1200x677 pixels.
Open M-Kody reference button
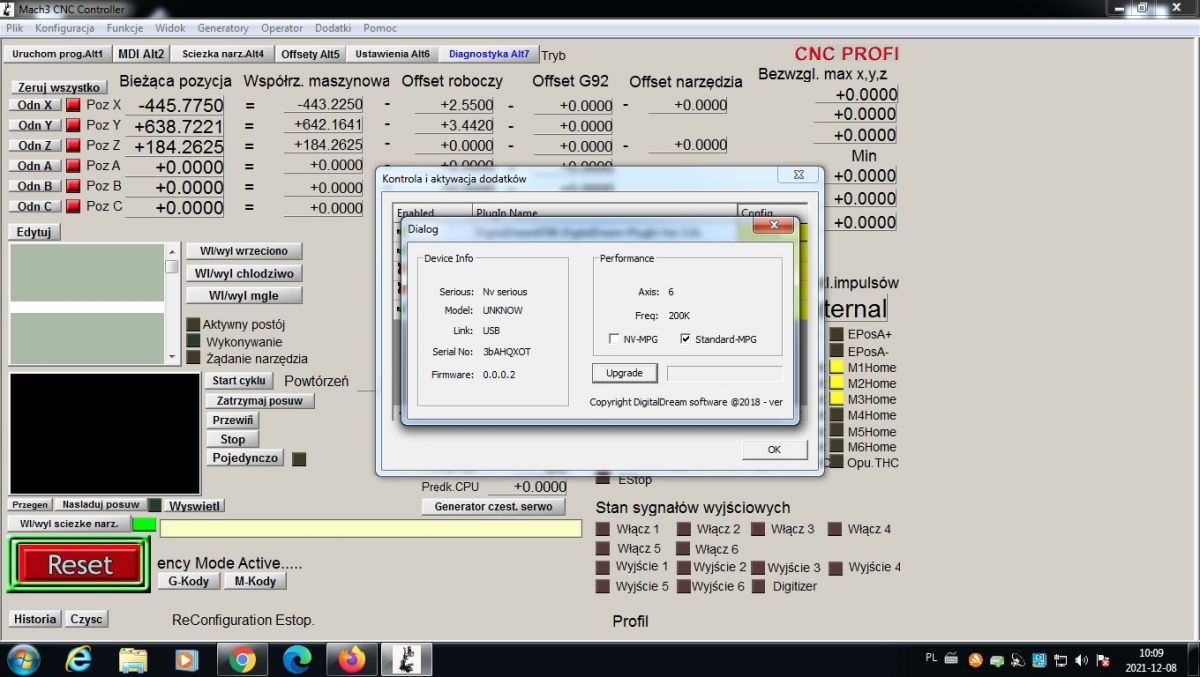tap(255, 581)
